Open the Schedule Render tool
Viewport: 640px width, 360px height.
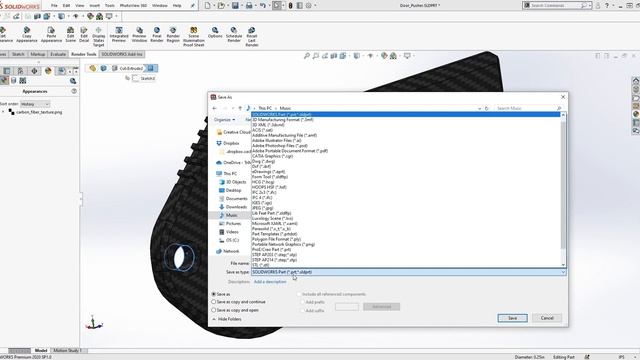[234, 34]
